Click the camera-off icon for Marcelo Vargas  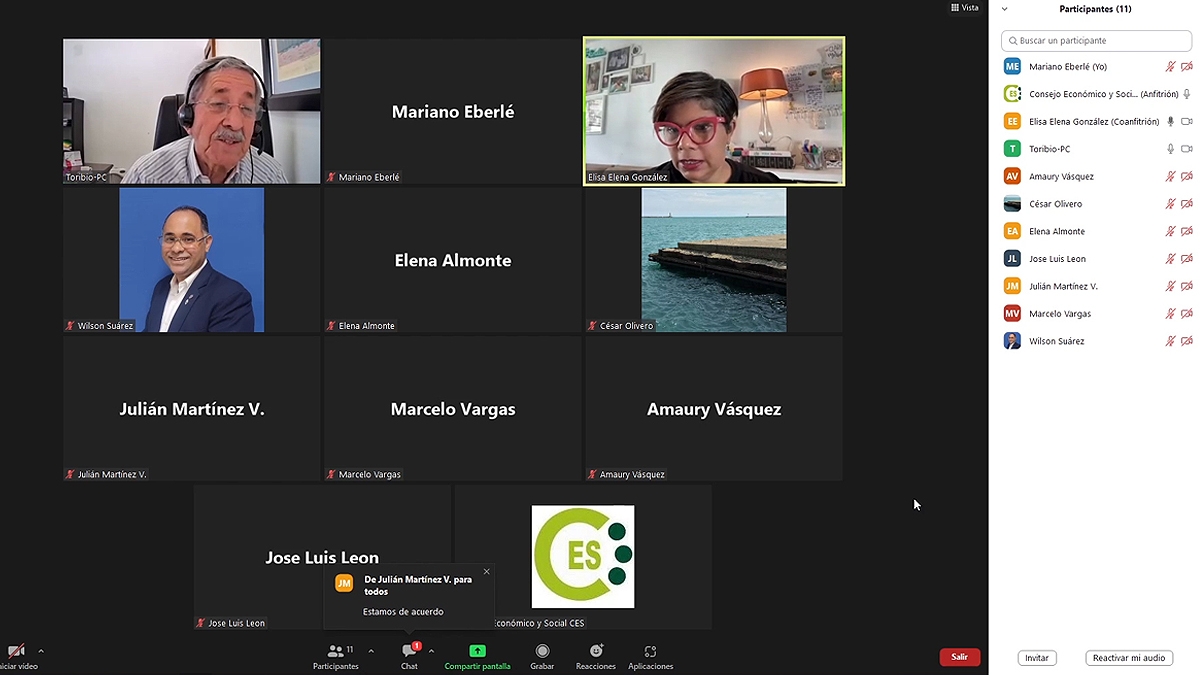[1187, 314]
